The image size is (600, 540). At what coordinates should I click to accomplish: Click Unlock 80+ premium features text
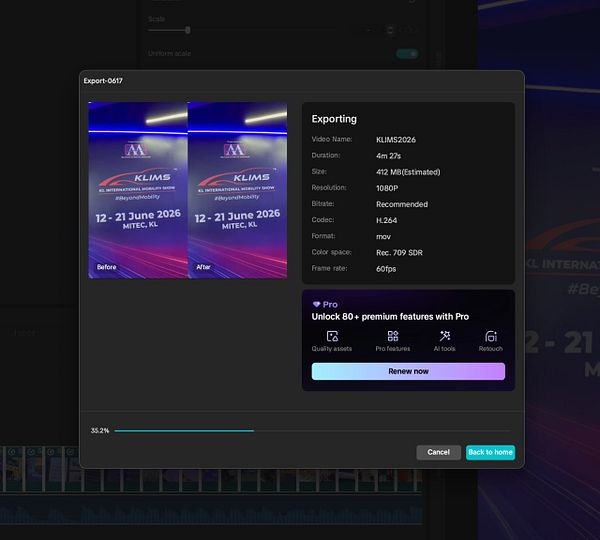pyautogui.click(x=390, y=316)
